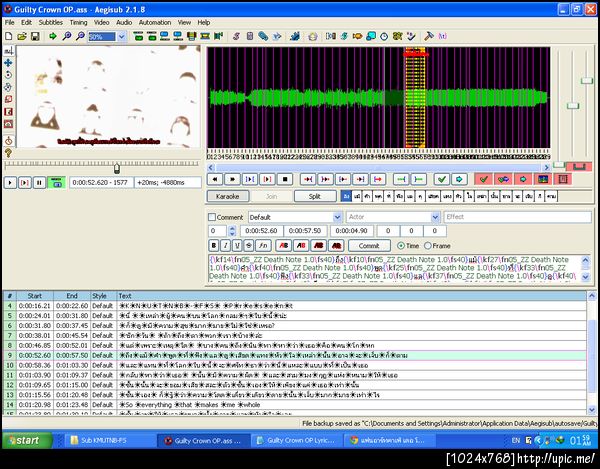Open the Audio menu
Viewport: 600px width, 469px height.
(x=124, y=23)
